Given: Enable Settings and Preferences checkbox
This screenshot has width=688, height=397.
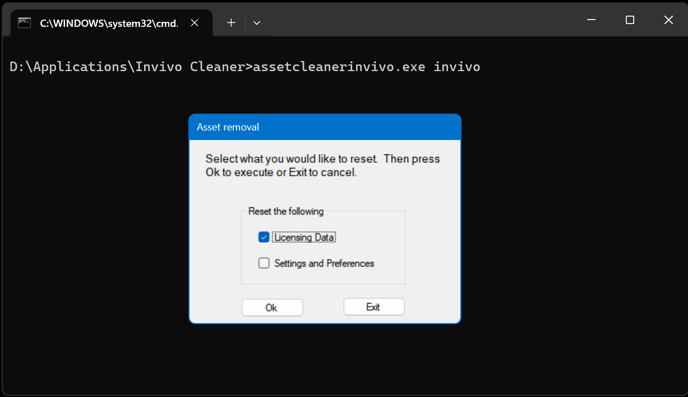Looking at the screenshot, I should 264,263.
